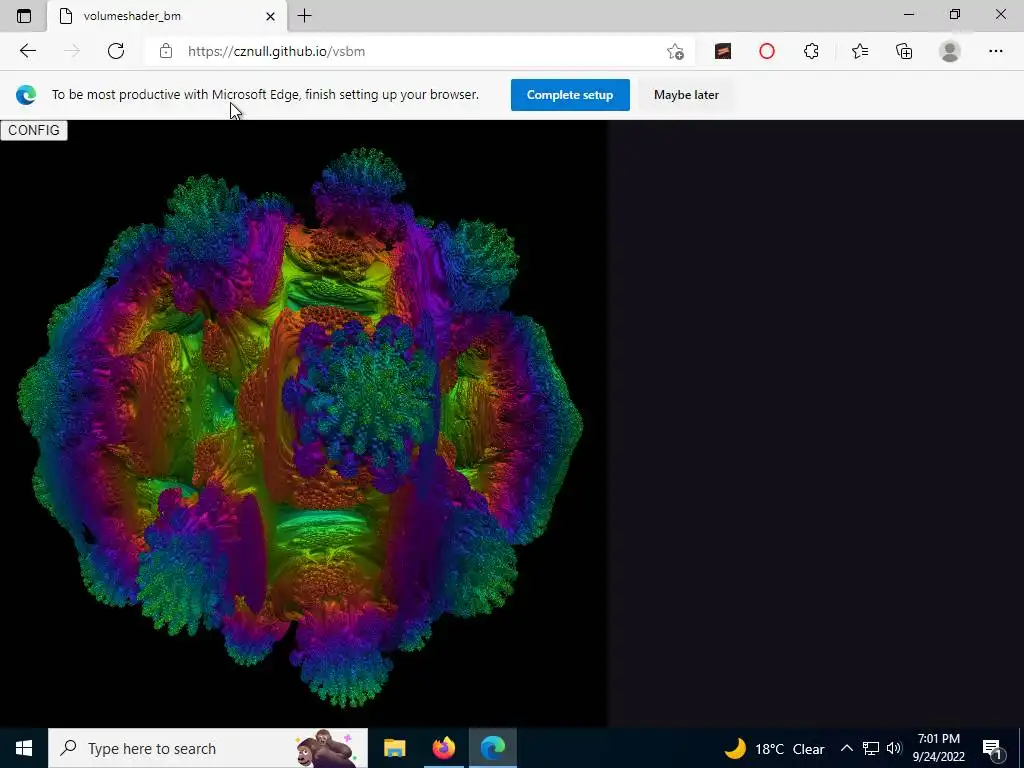This screenshot has height=768, width=1024.
Task: Open File Explorer from taskbar
Action: tap(394, 748)
